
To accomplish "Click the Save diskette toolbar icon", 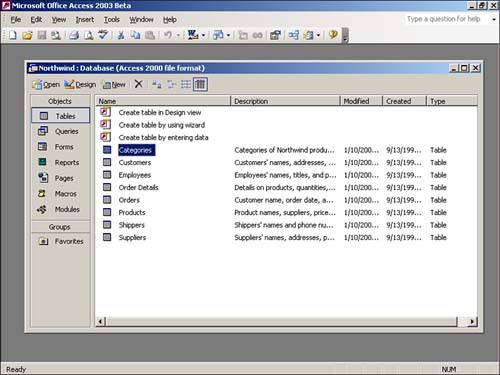I will tap(42, 35).
